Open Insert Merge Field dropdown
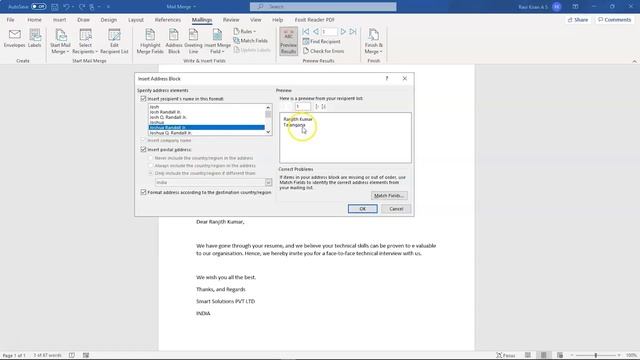The image size is (640, 360). [x=217, y=42]
